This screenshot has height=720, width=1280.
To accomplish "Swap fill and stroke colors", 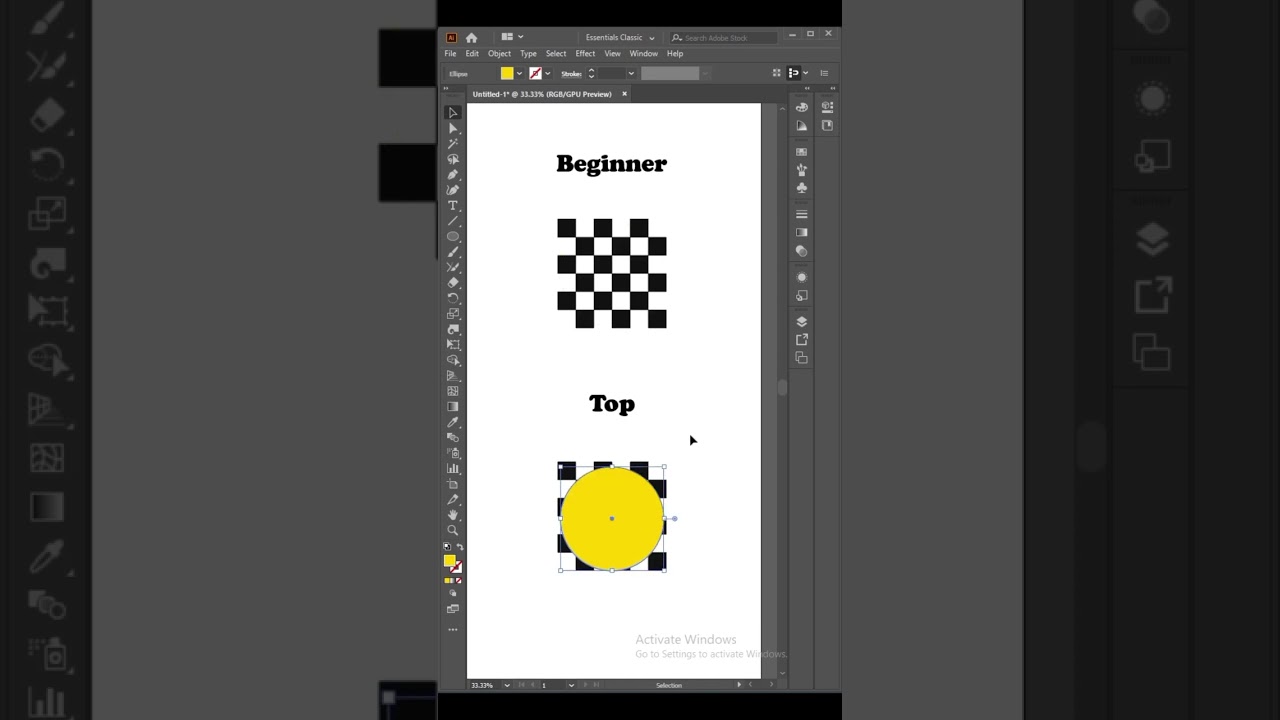I will click(x=460, y=547).
